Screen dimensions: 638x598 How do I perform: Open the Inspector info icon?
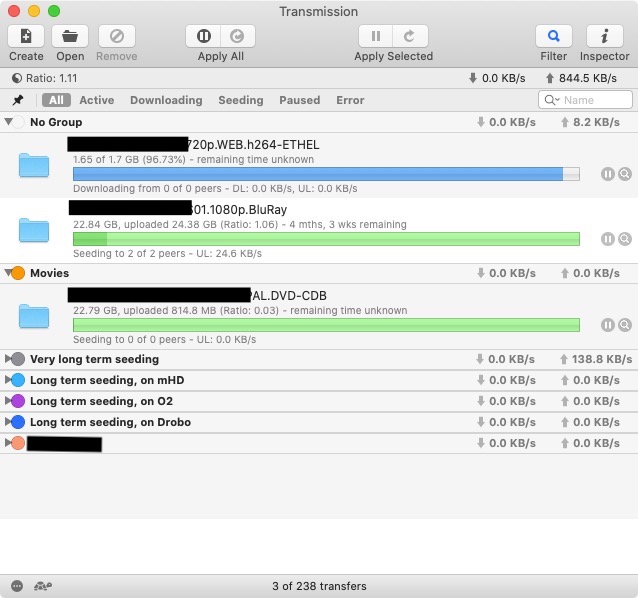pyautogui.click(x=605, y=36)
